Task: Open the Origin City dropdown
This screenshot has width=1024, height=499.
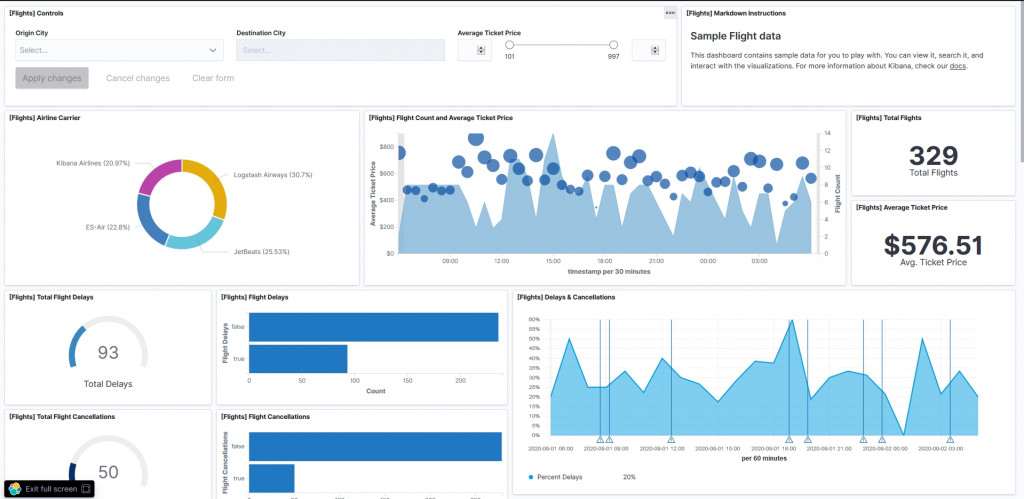Action: 120,50
